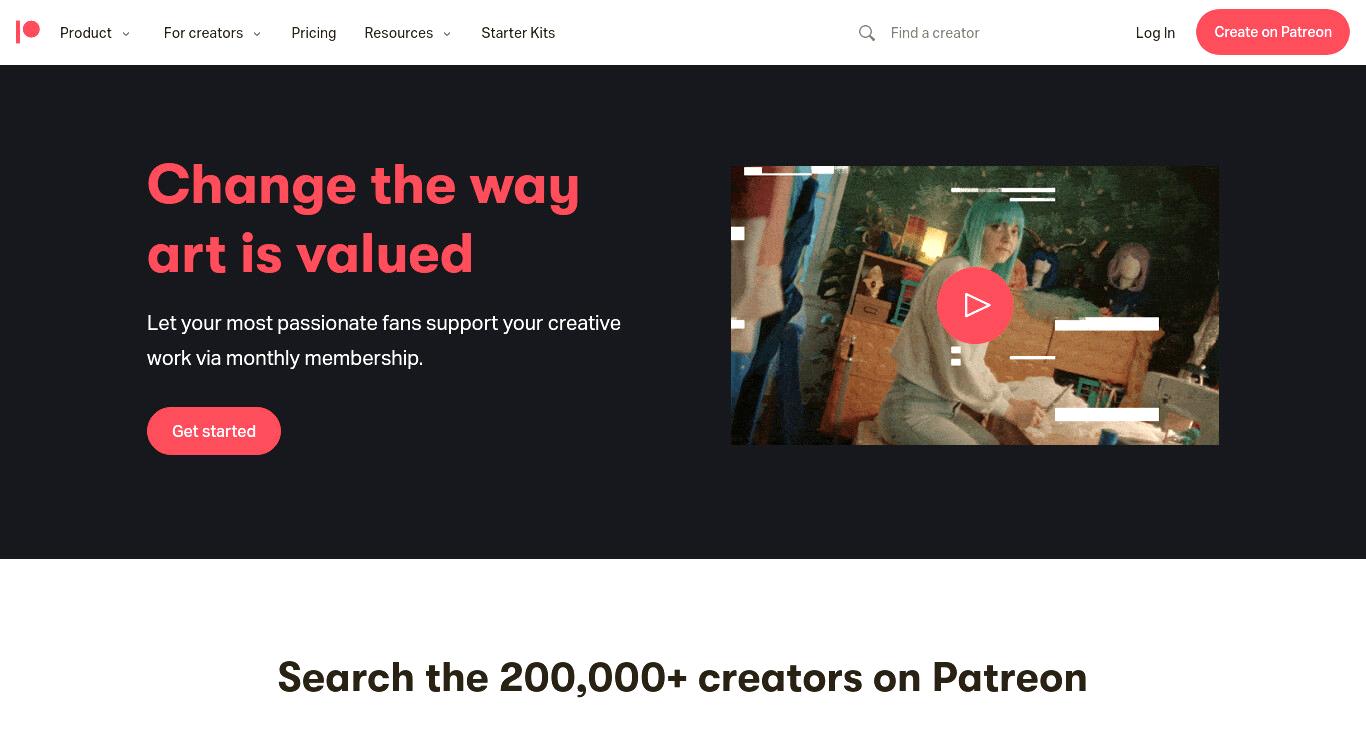Open the Product menu
Image resolution: width=1366 pixels, height=741 pixels.
pyautogui.click(x=86, y=33)
